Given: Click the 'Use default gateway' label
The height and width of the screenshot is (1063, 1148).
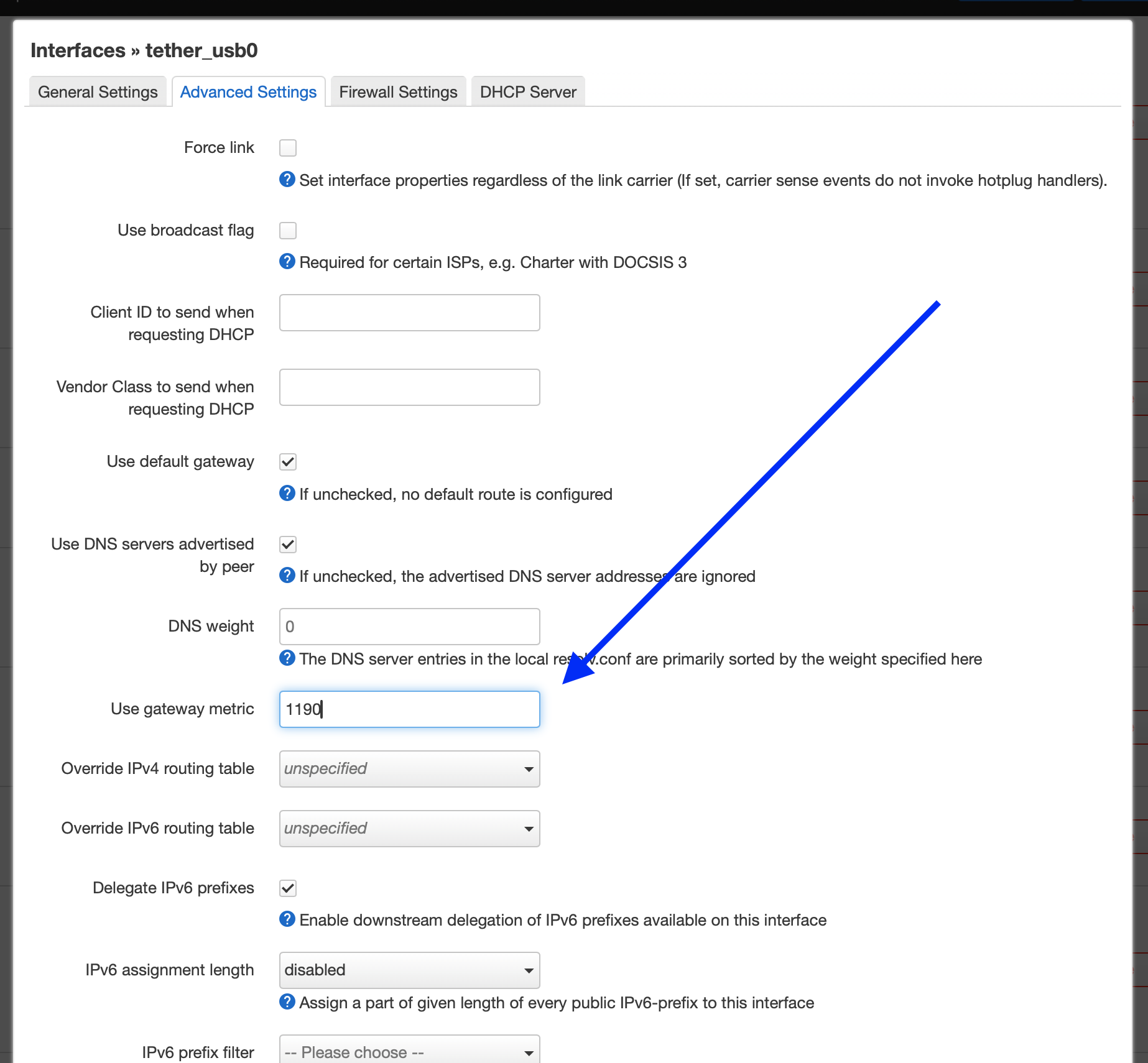Looking at the screenshot, I should [180, 461].
